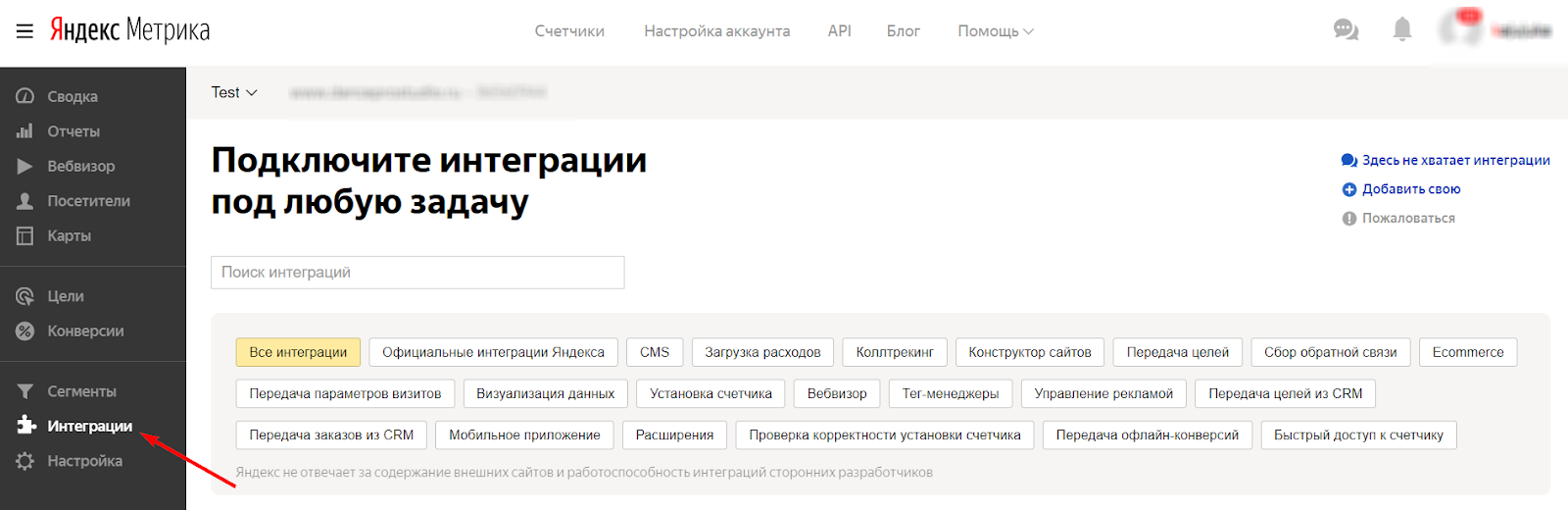Select the Установка счетчика filter
1568x510 pixels.
point(710,393)
